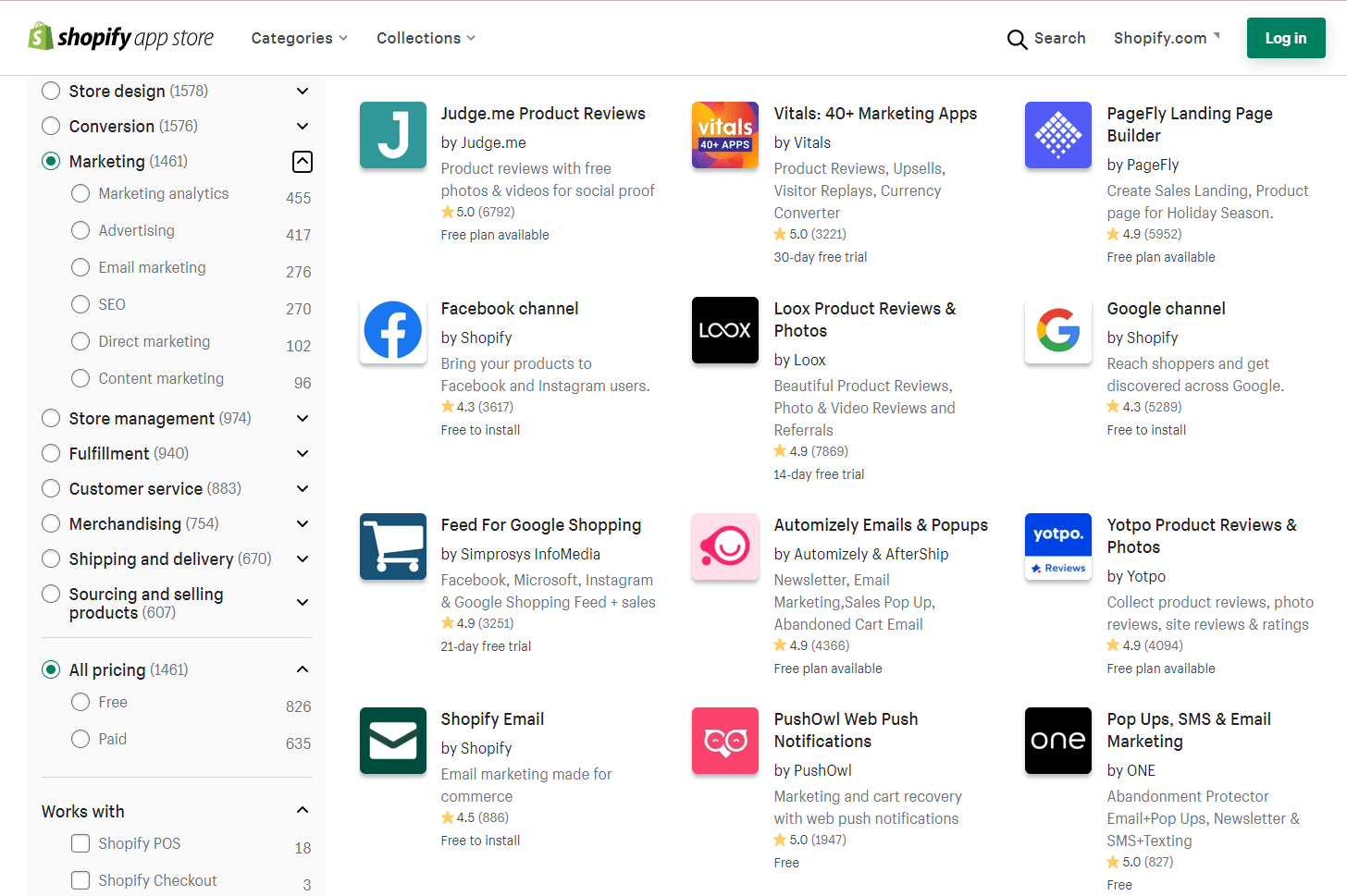
Task: Open Judge.me Product Reviews title link
Action: (543, 114)
